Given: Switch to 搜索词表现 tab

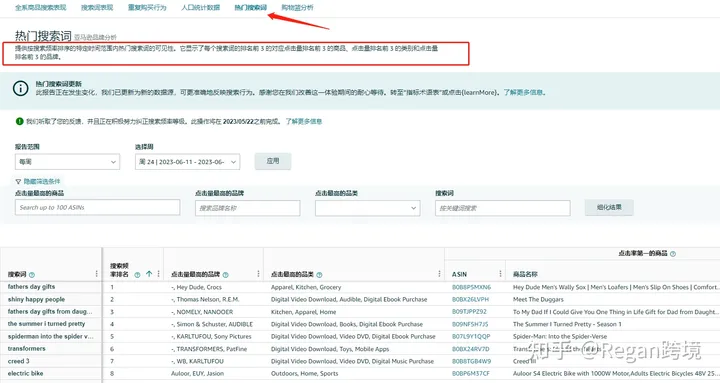Looking at the screenshot, I should (x=97, y=7).
